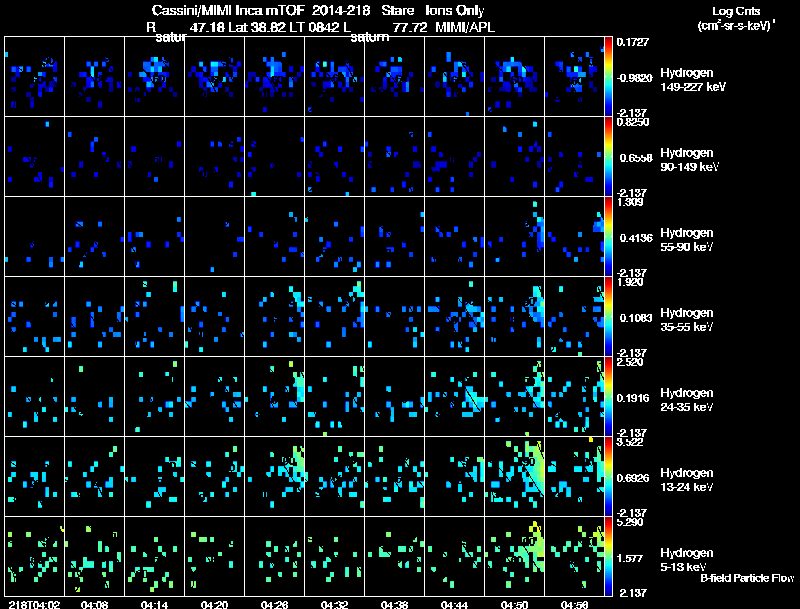Click the Hydrogen 5-13 keV row label

pos(687,560)
